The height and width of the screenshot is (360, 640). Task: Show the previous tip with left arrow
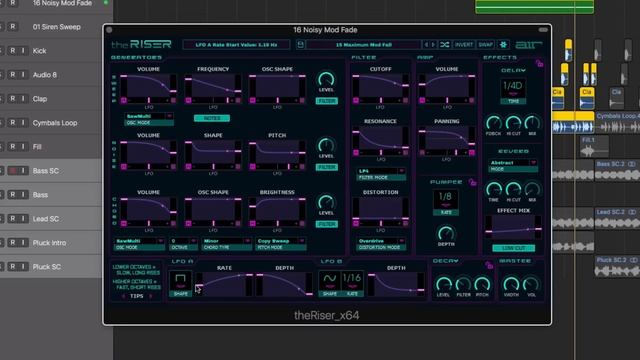coord(124,296)
